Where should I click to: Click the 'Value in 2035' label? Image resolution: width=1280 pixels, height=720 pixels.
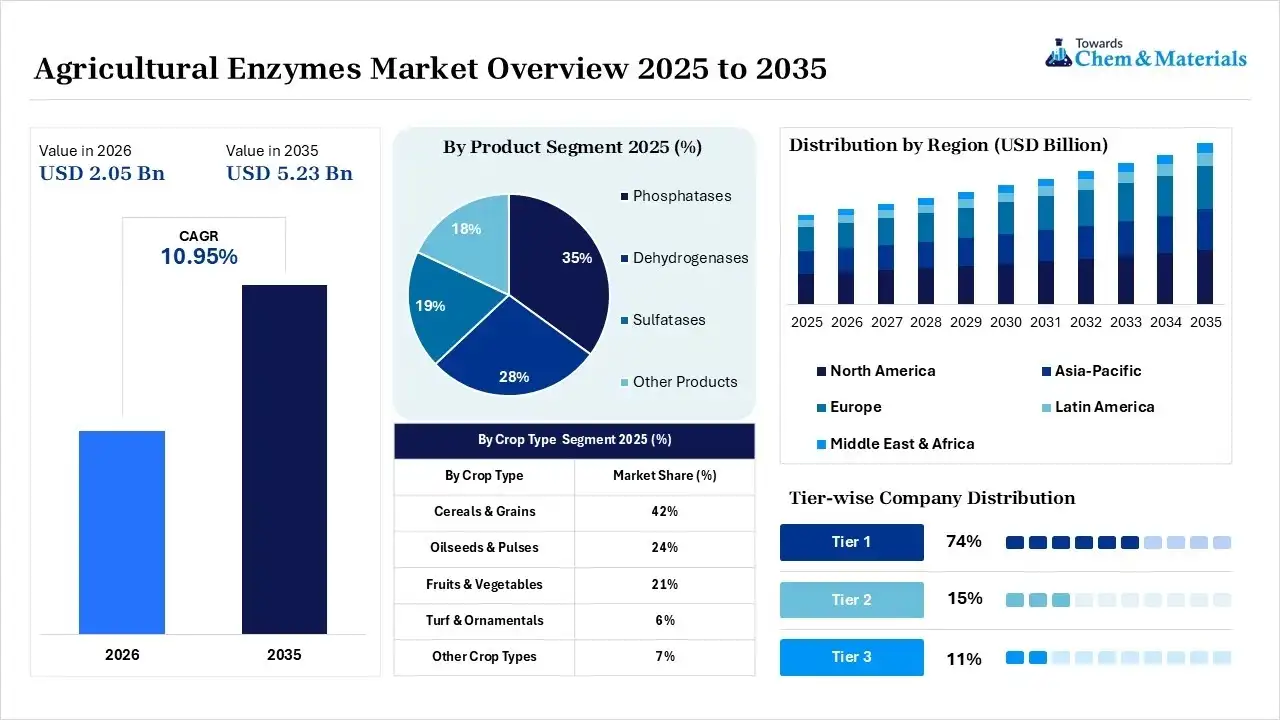[272, 151]
